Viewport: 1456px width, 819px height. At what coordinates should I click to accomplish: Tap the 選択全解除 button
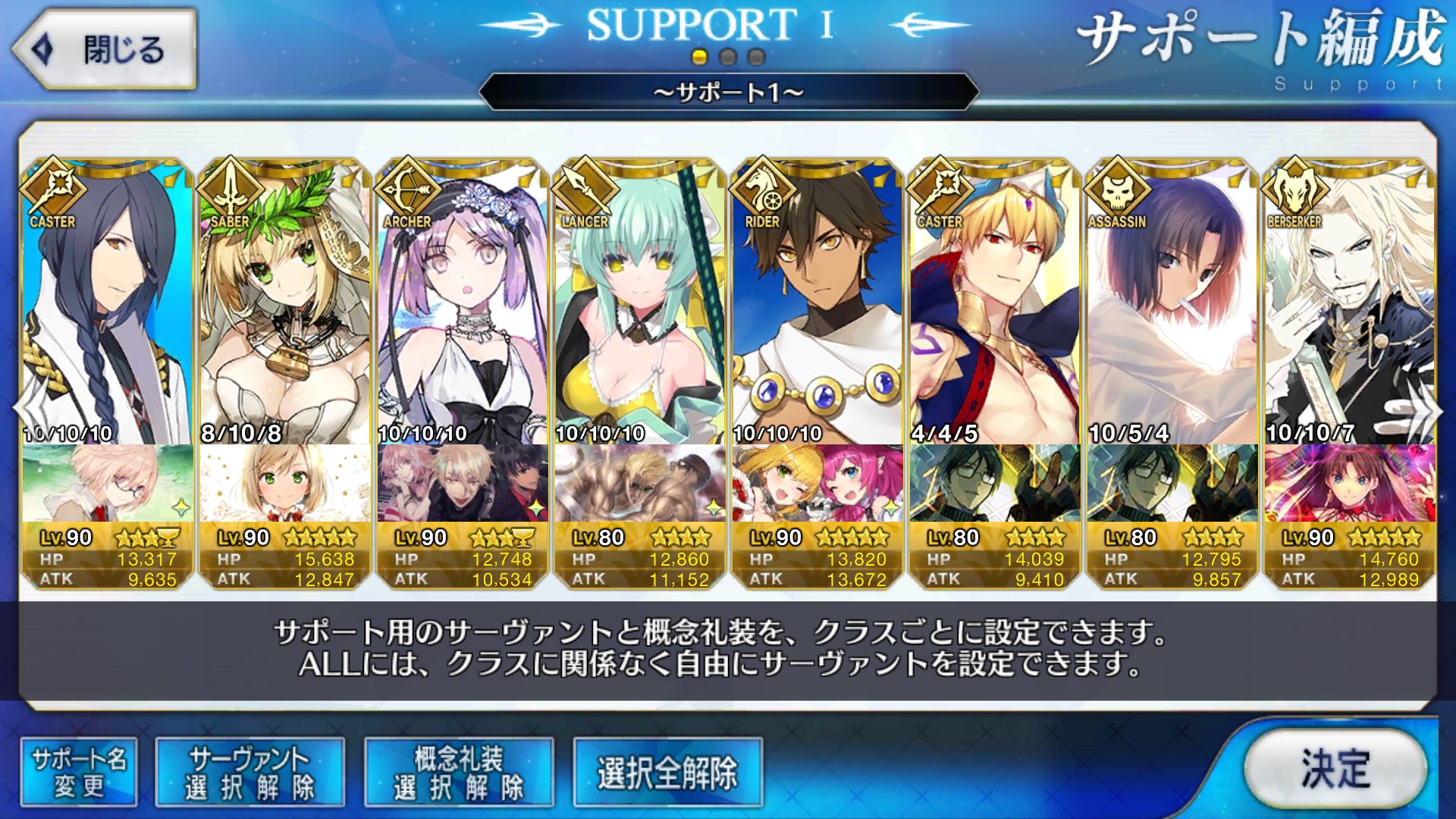(x=667, y=772)
